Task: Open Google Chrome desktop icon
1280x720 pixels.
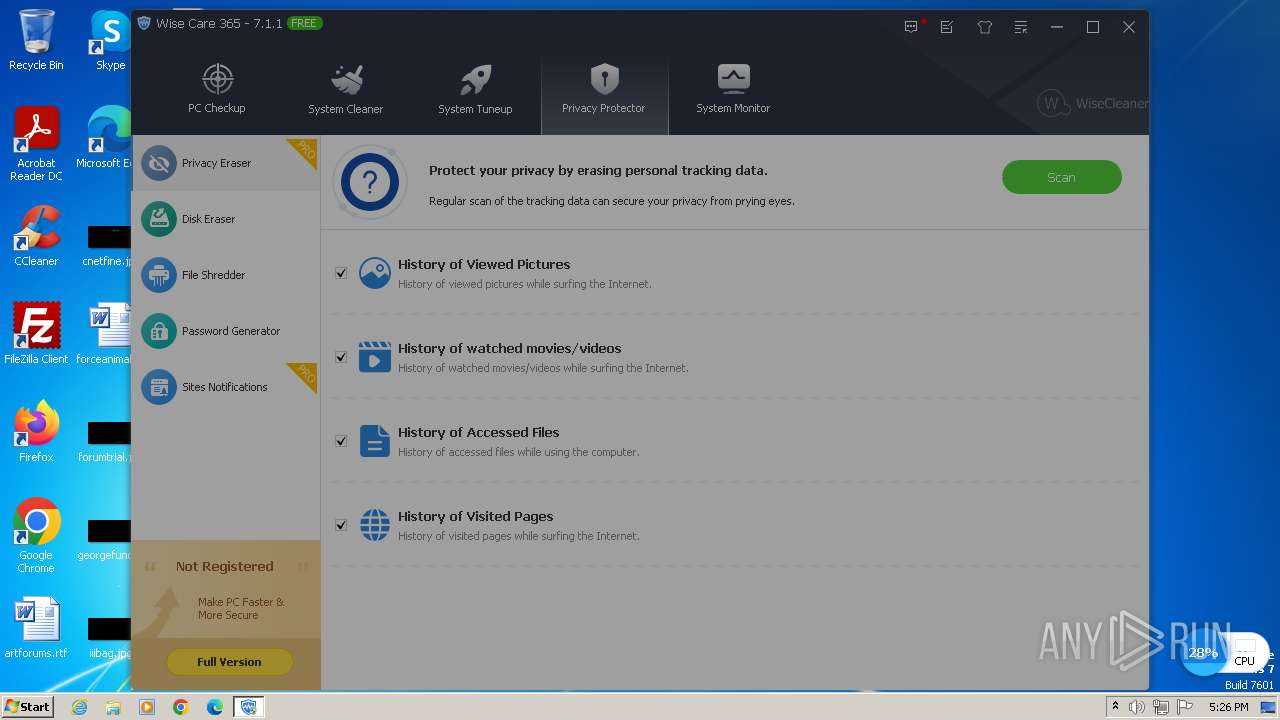Action: 36,535
